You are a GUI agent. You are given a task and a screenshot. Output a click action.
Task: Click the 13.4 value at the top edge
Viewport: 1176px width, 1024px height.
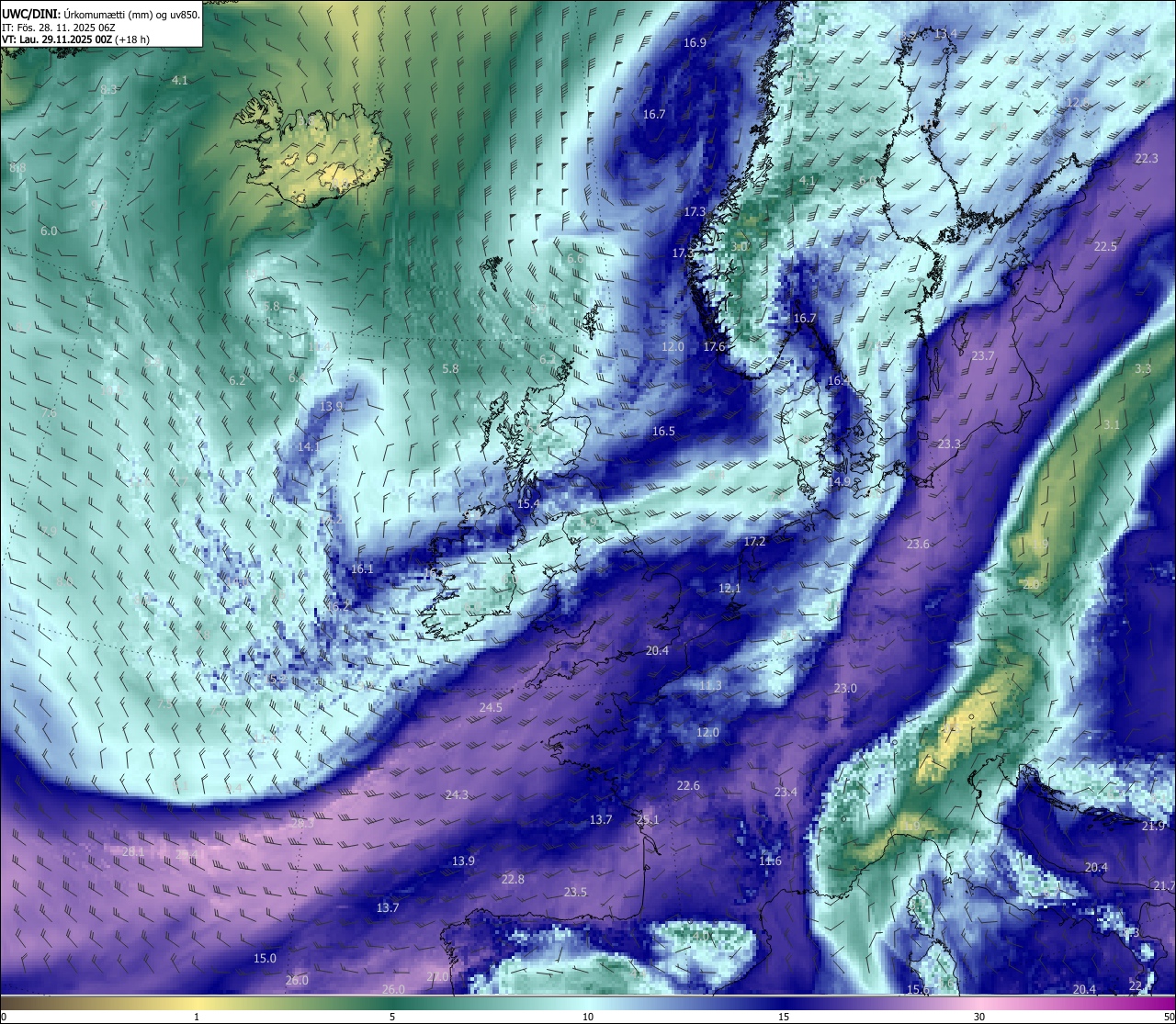[945, 34]
